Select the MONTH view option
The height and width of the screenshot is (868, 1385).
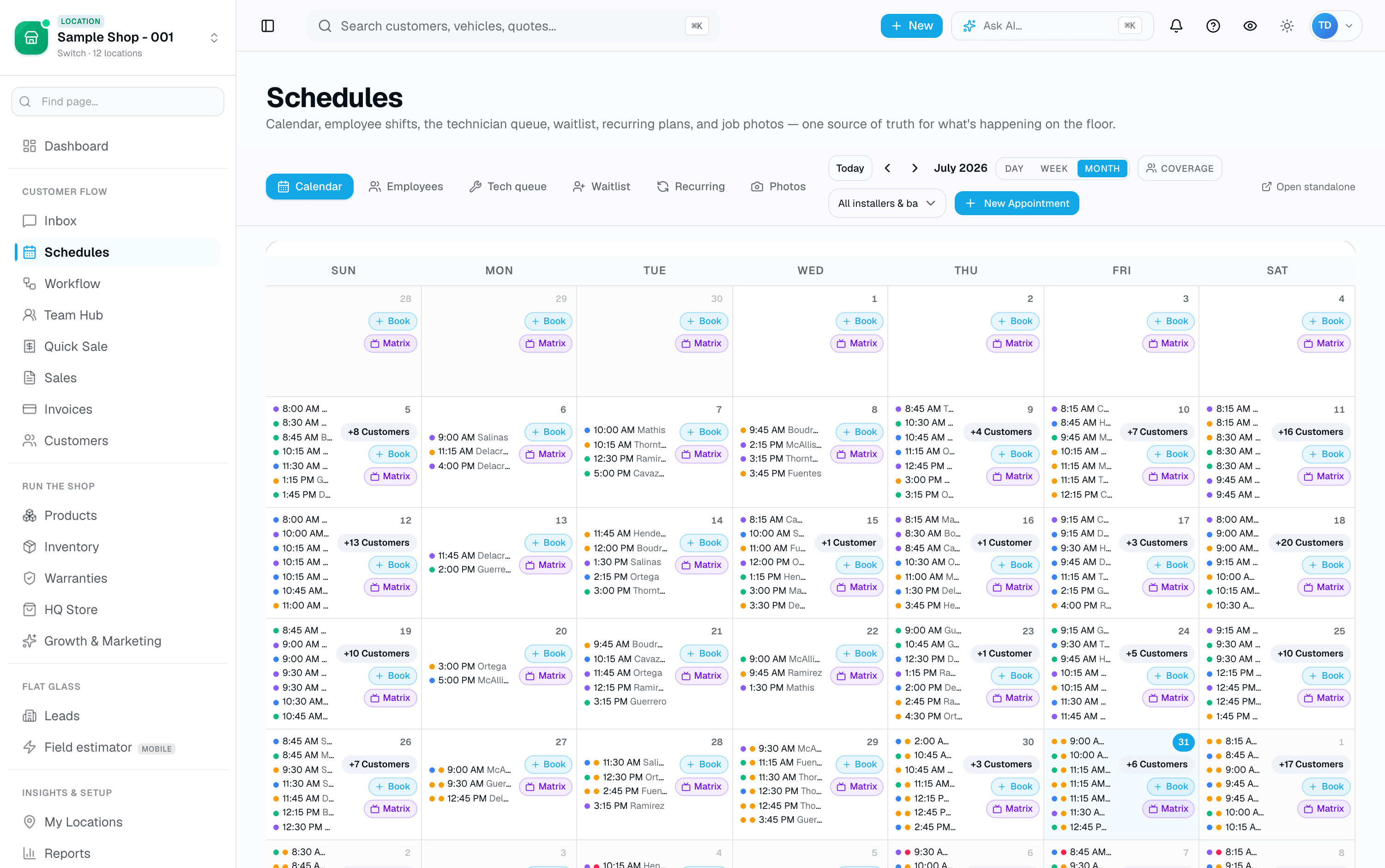coord(1102,168)
